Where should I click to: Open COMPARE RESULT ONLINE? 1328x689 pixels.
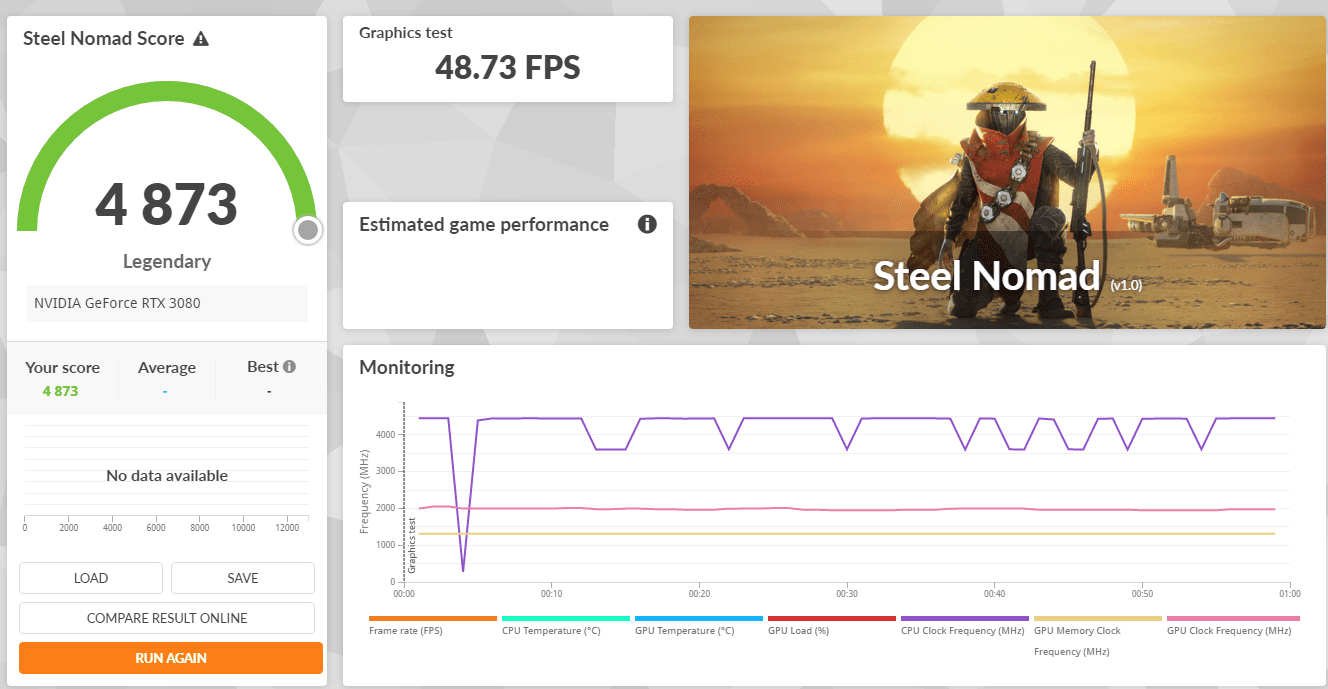167,618
